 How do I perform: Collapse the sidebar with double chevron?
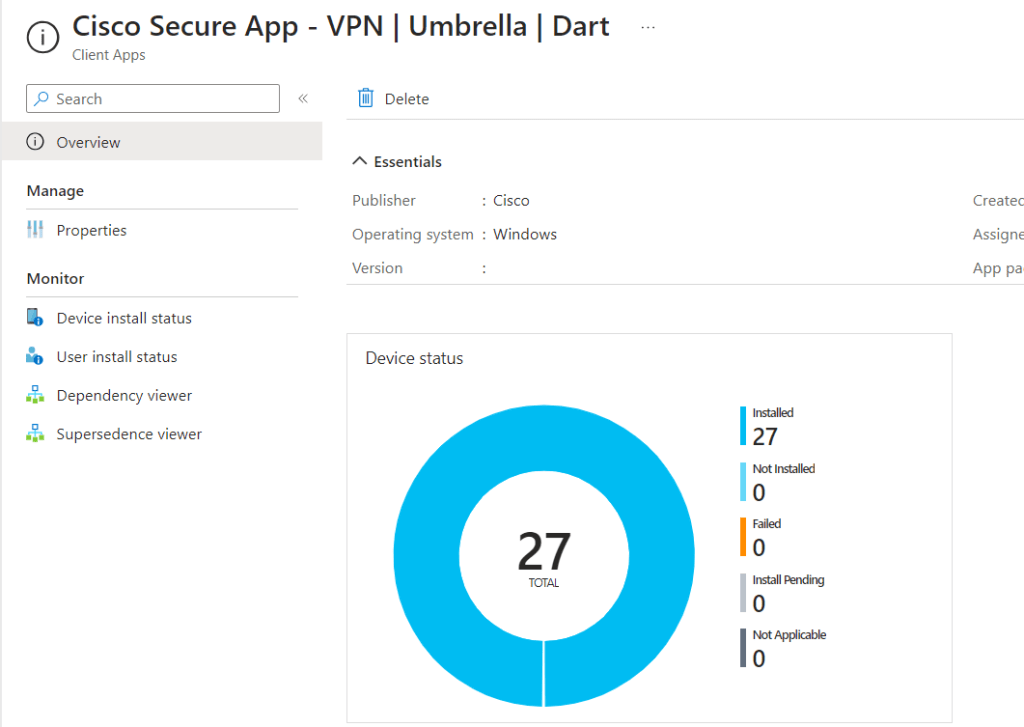[303, 99]
